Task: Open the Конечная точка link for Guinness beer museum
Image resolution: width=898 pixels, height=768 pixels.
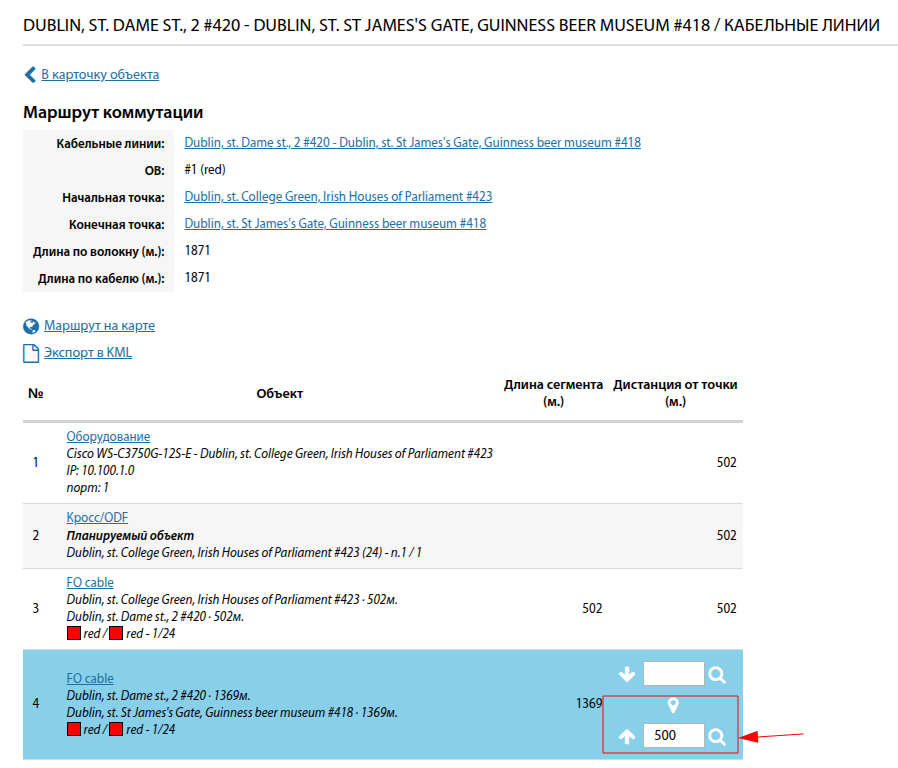Action: (x=335, y=224)
